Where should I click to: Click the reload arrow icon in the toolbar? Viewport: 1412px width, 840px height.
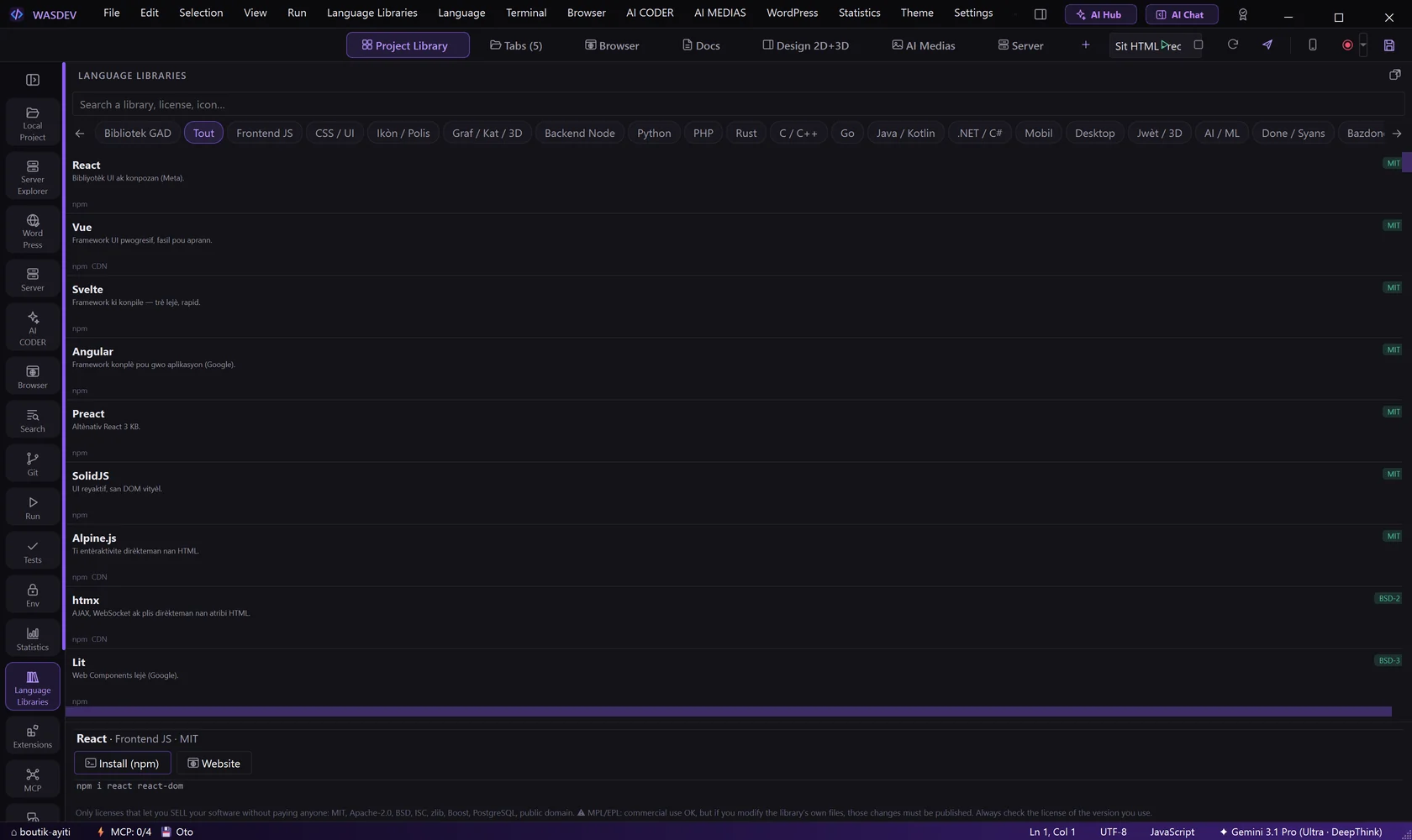pos(1233,45)
